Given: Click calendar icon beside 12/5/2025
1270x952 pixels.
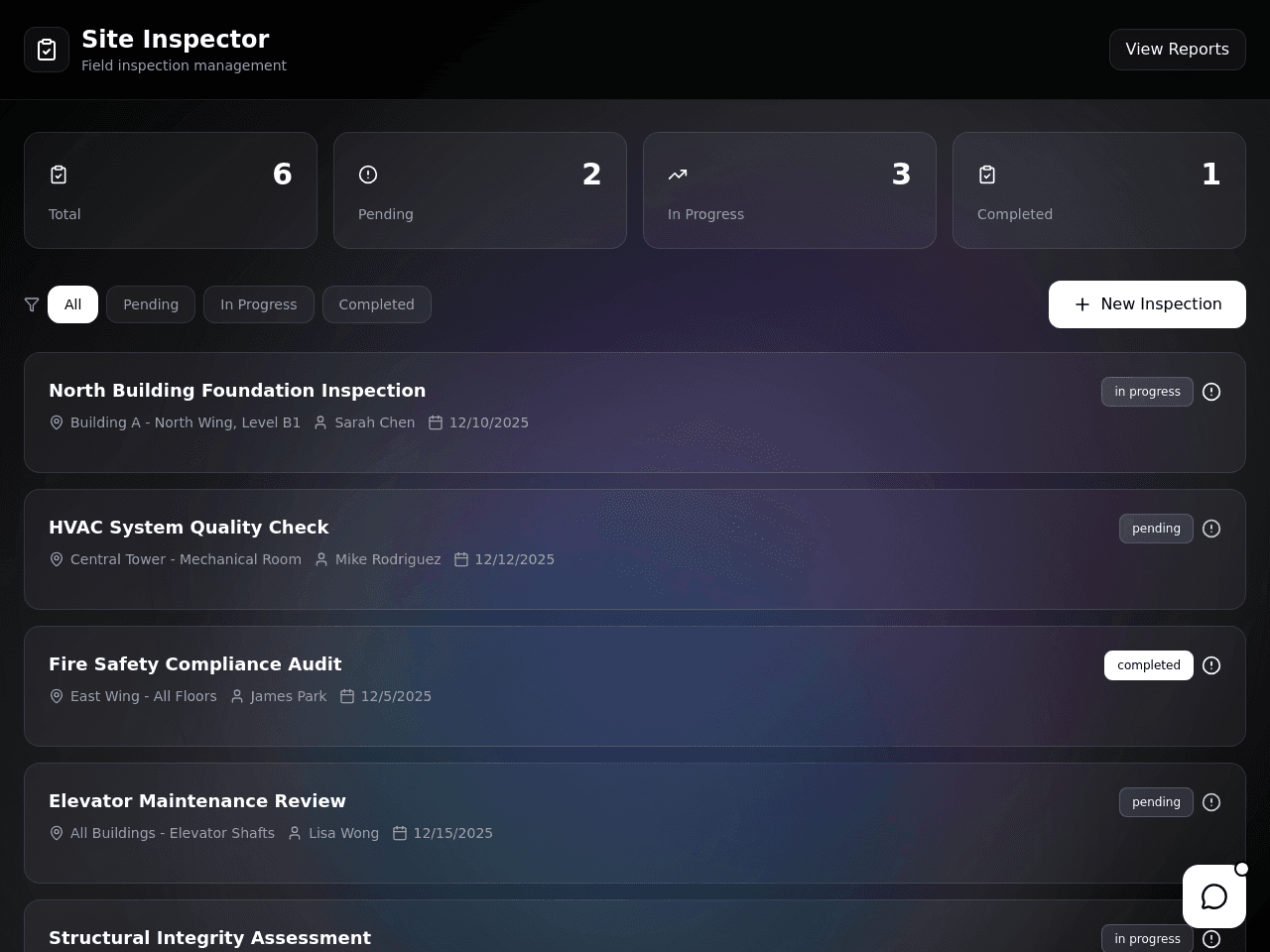Looking at the screenshot, I should point(347,696).
